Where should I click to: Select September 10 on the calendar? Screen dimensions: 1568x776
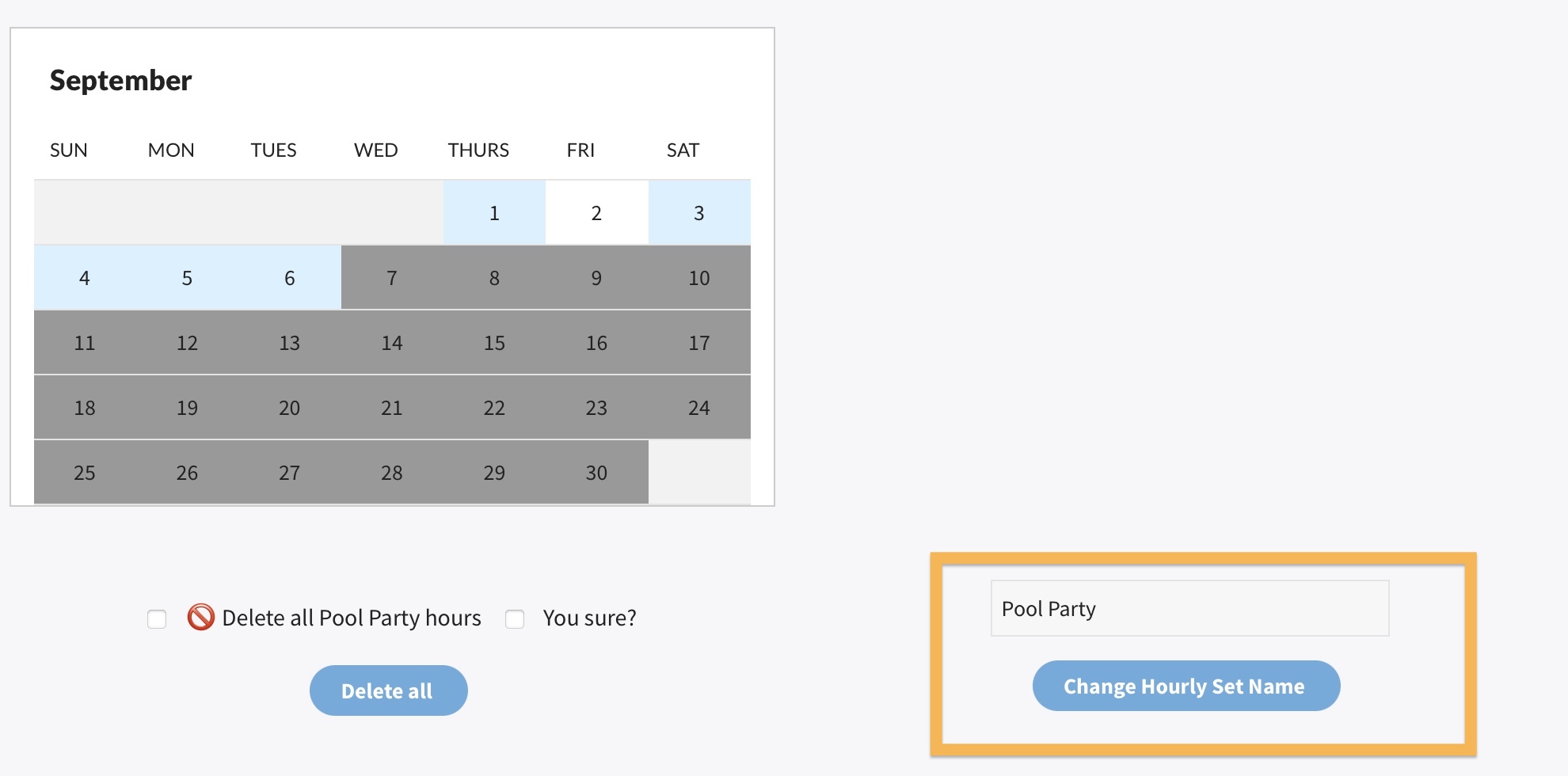coord(698,278)
